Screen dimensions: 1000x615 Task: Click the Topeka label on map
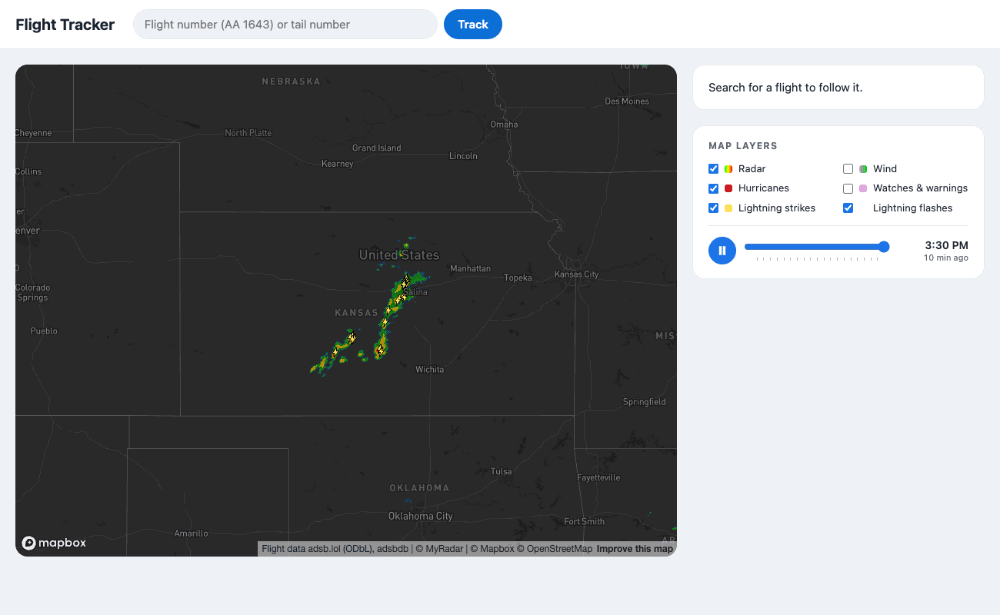click(518, 278)
